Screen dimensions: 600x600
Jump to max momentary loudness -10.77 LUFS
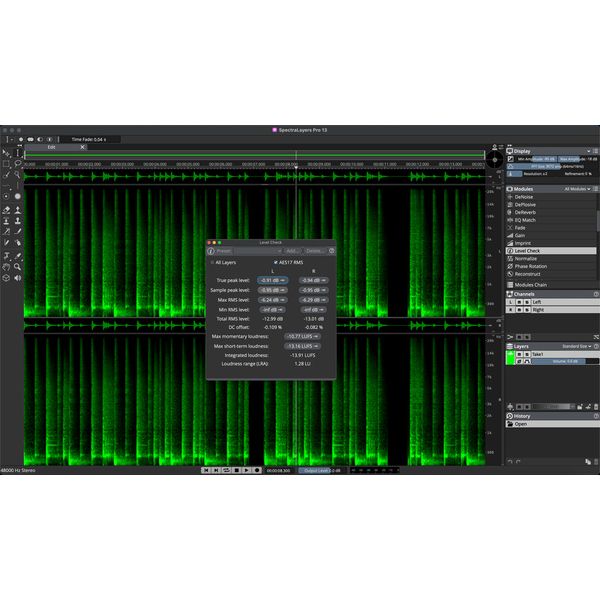(302, 336)
